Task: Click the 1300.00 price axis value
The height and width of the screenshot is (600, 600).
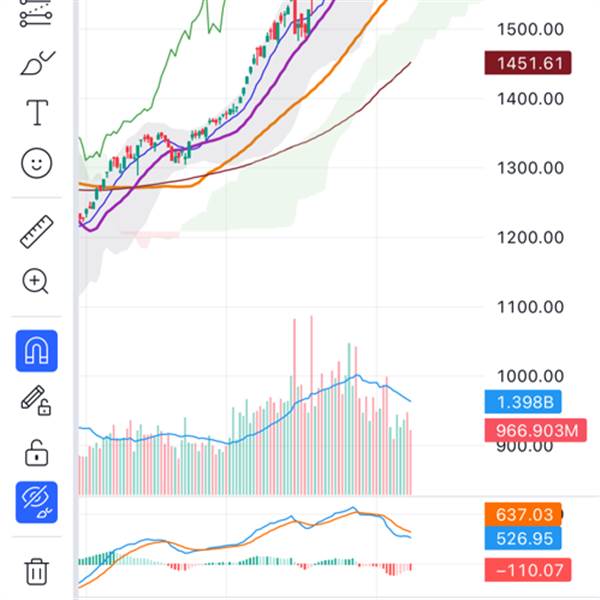Action: tap(530, 168)
